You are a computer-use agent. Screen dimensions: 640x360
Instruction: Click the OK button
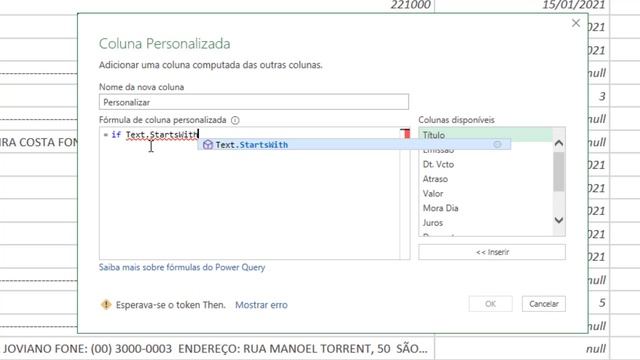pyautogui.click(x=490, y=304)
